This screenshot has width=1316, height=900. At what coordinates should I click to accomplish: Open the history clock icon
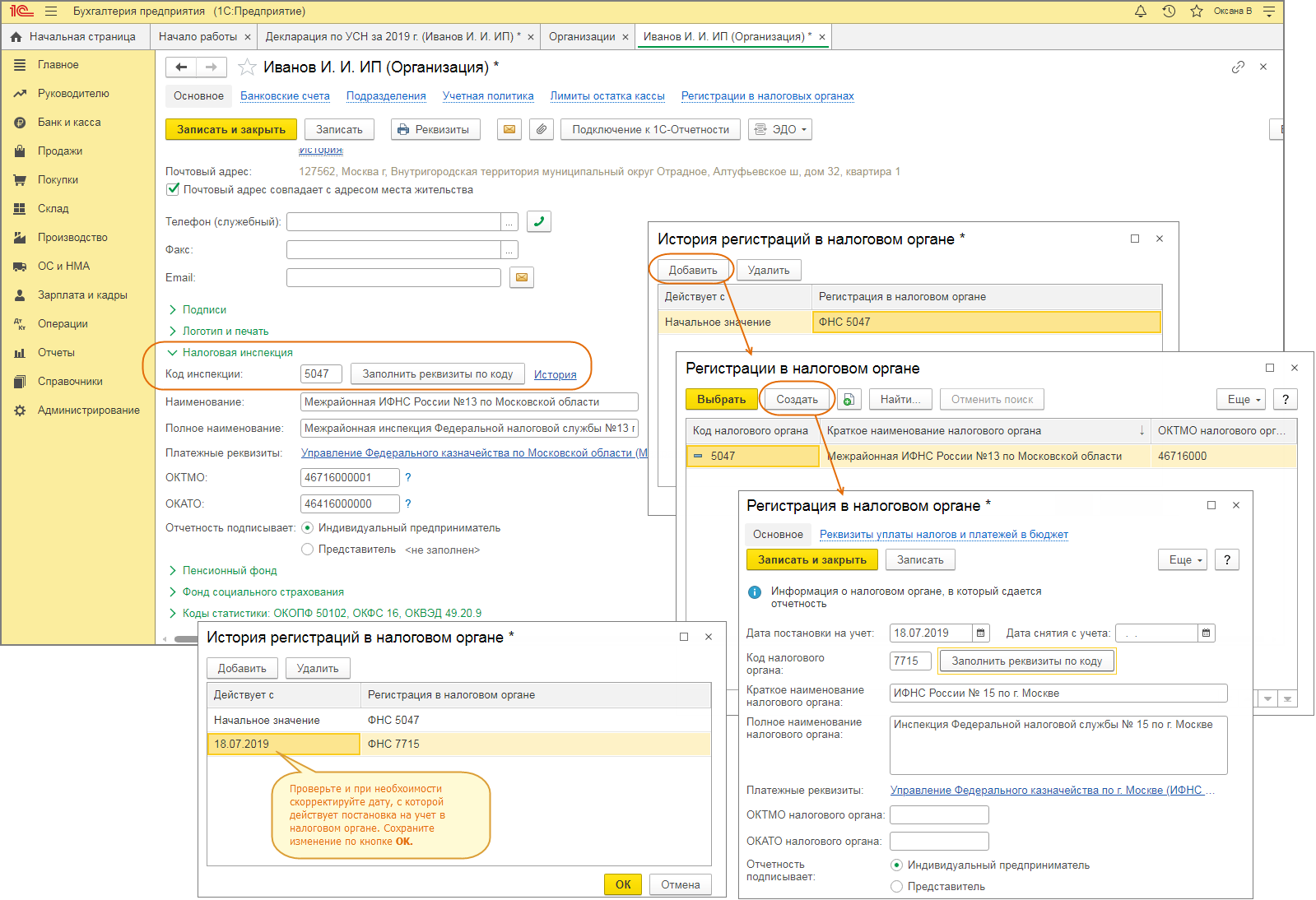pos(1169,12)
